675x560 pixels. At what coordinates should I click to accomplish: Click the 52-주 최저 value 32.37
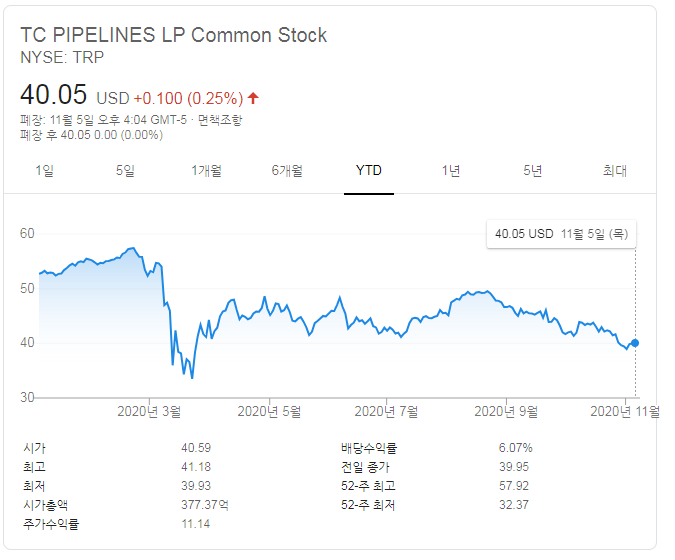(x=514, y=505)
